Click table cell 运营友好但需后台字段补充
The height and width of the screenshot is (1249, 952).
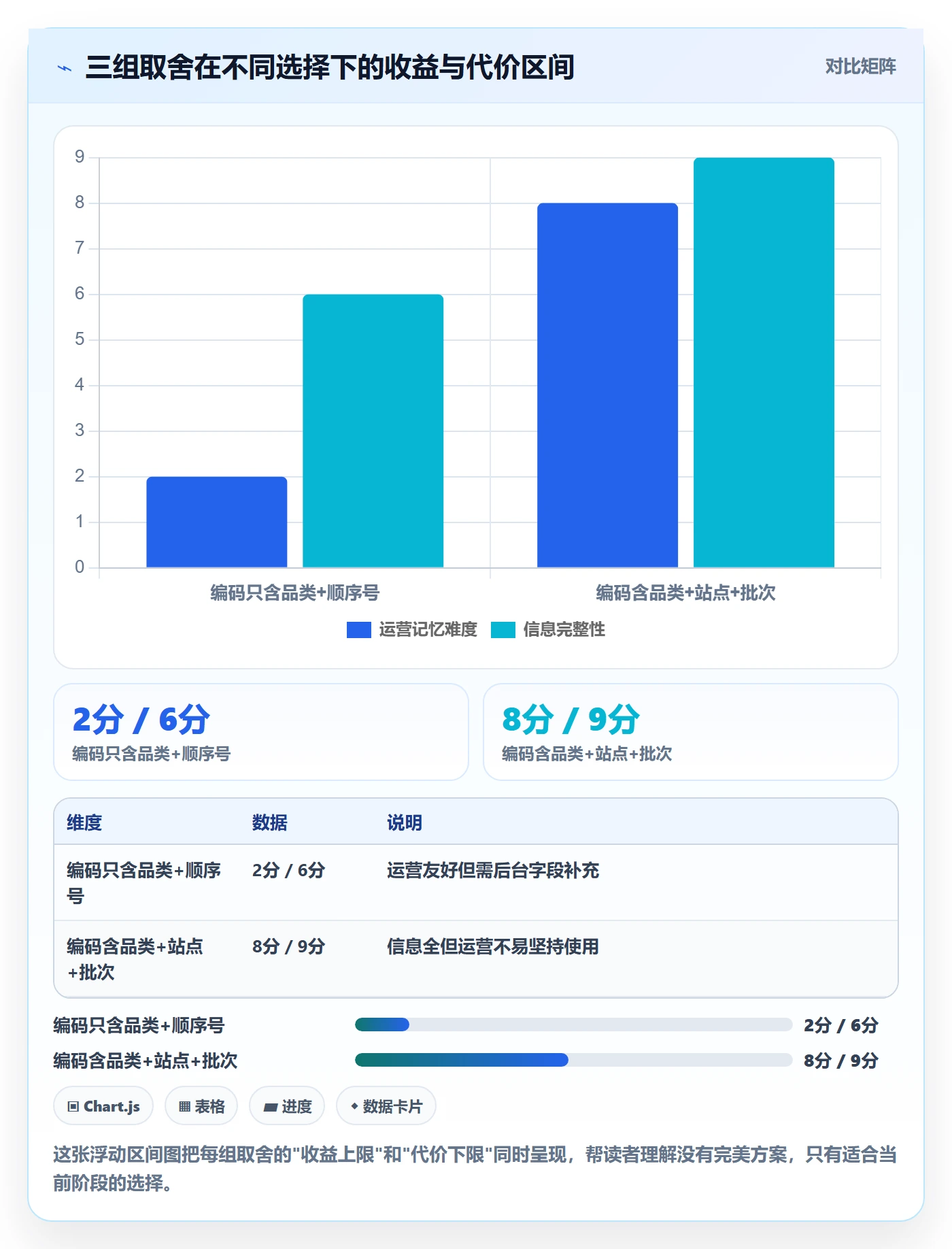(x=493, y=871)
